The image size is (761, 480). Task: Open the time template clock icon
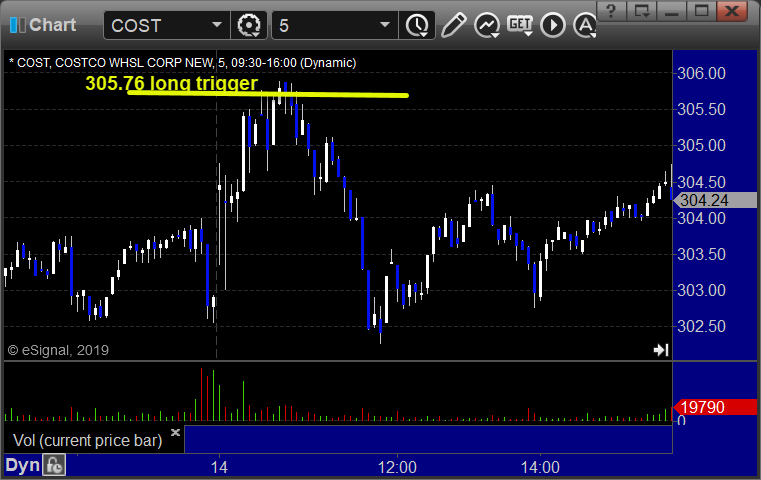(417, 25)
